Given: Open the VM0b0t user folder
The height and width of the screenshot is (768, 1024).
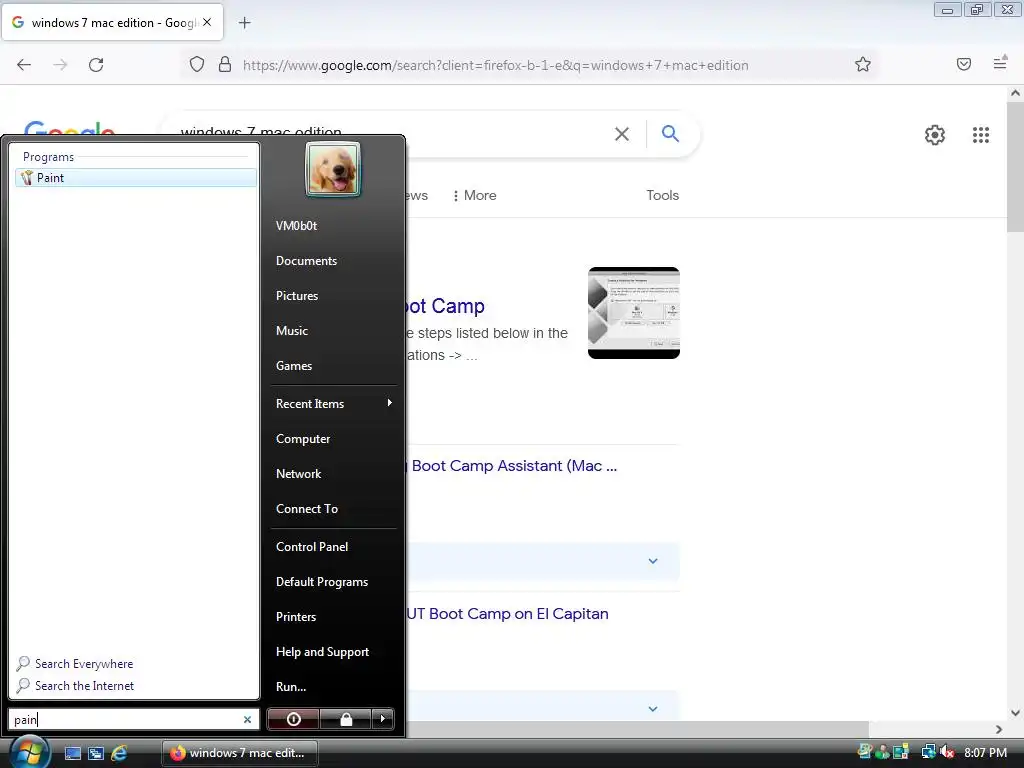Looking at the screenshot, I should pos(296,226).
